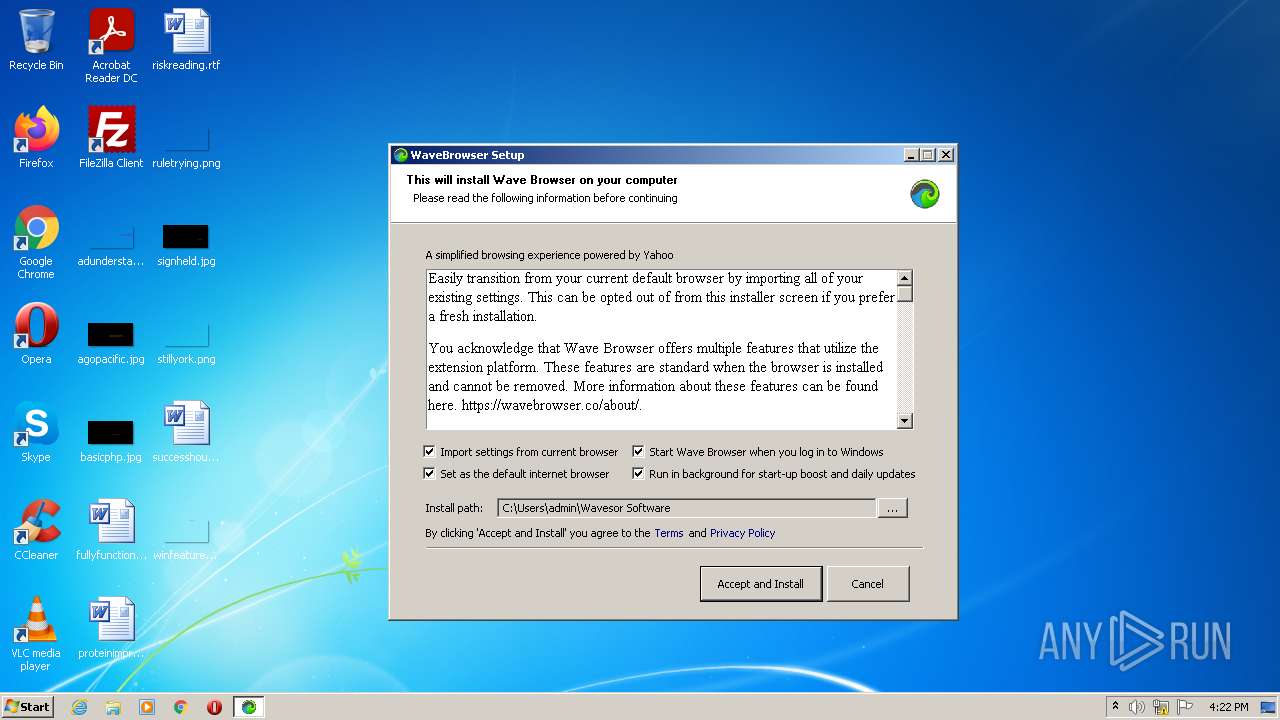Click the Install path text field
The width and height of the screenshot is (1280, 720).
(x=686, y=508)
